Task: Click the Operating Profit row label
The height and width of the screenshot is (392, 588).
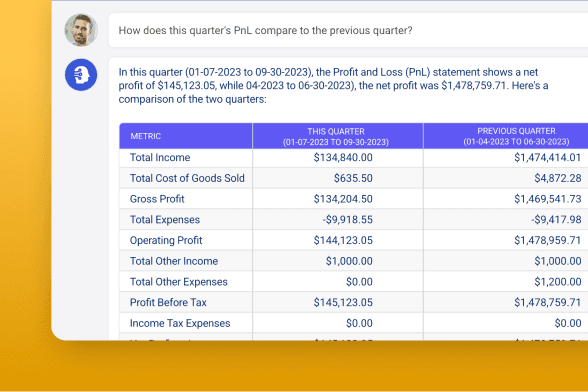Action: [166, 240]
